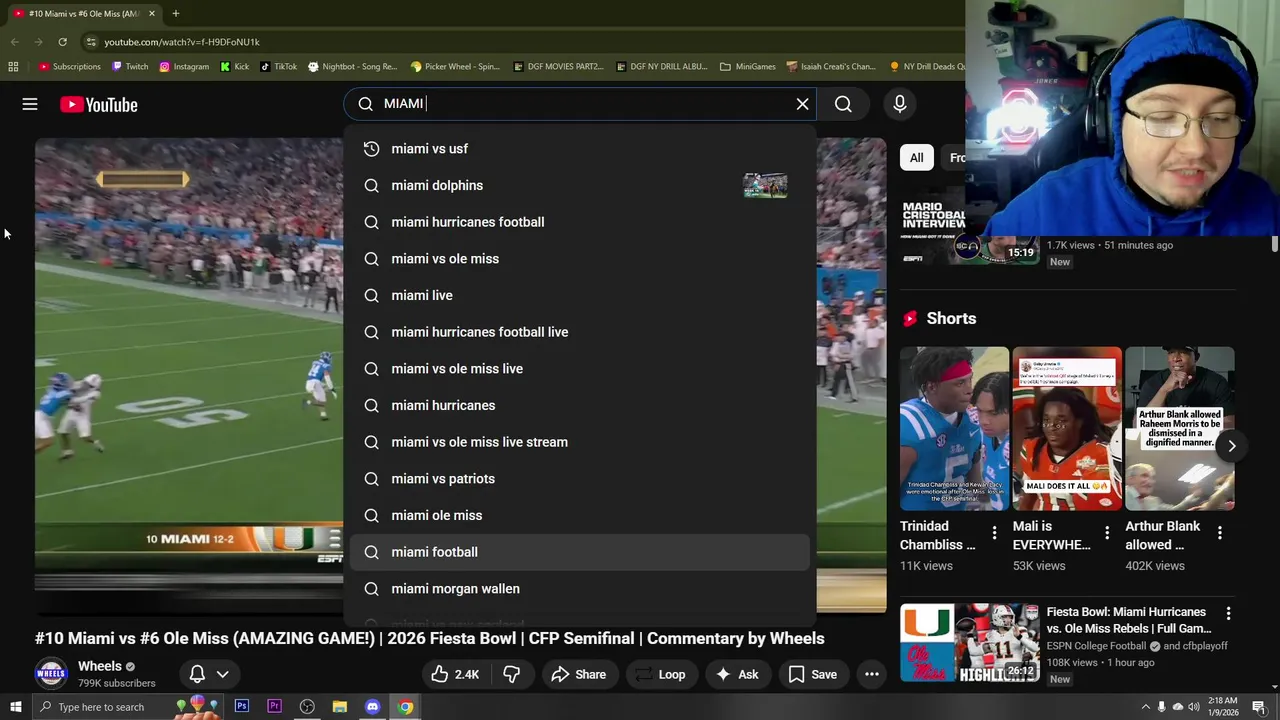Select suggestion 'miami vs ole miss'
1280x720 pixels.
pyautogui.click(x=579, y=259)
